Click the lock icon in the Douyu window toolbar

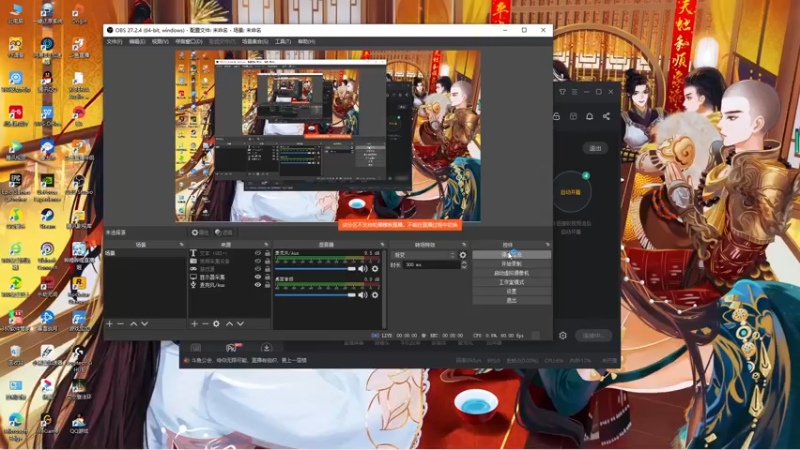[557, 116]
